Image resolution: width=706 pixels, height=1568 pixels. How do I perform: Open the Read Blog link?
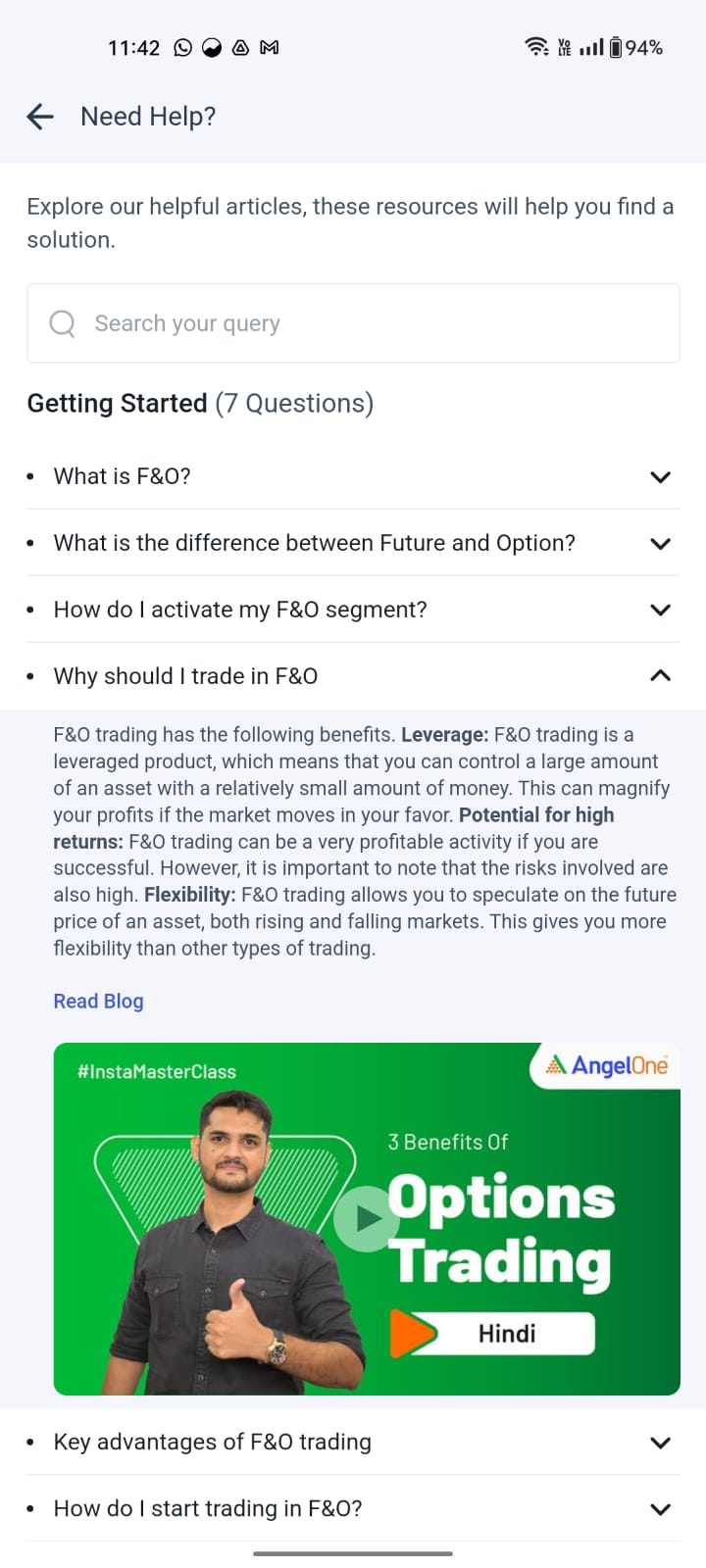pyautogui.click(x=98, y=1001)
